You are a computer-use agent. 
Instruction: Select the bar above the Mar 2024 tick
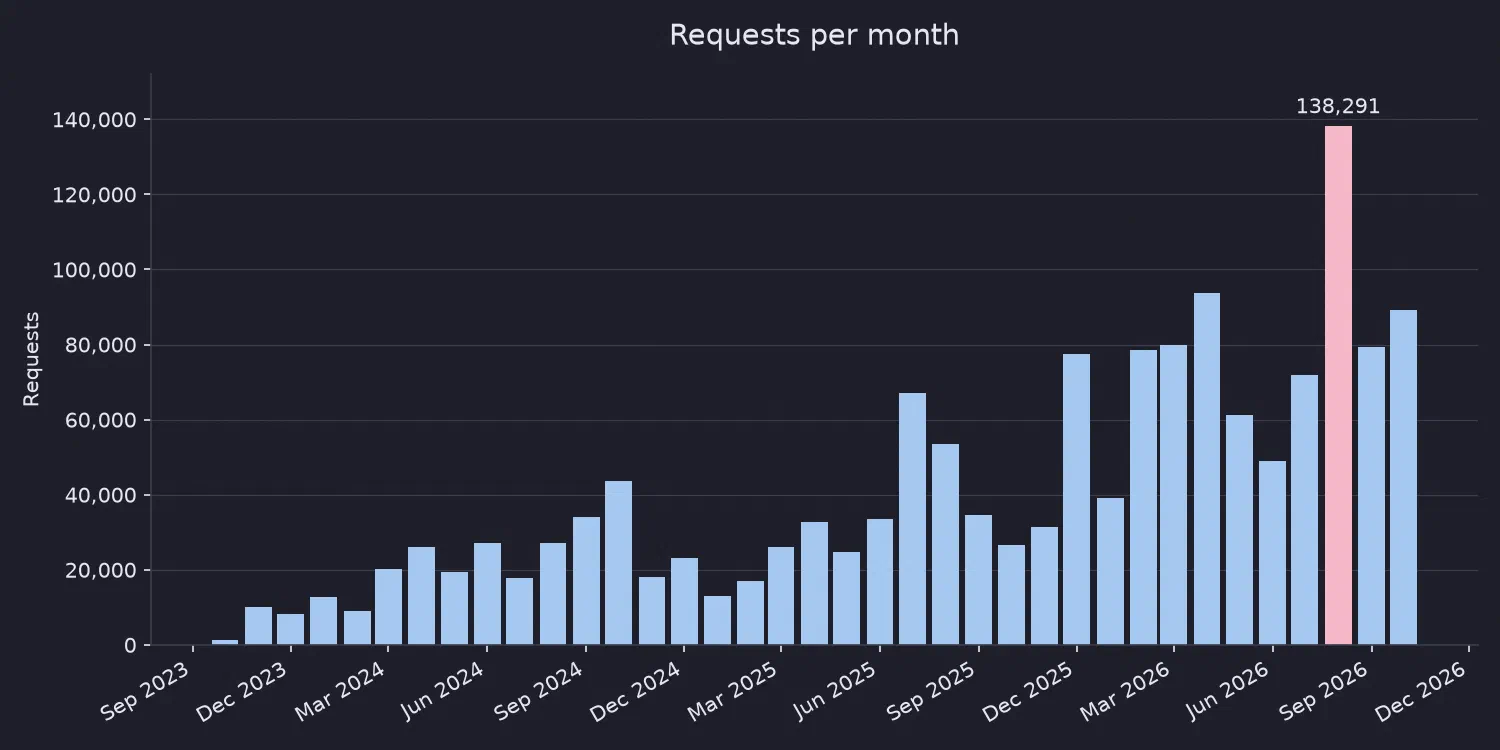tap(389, 607)
